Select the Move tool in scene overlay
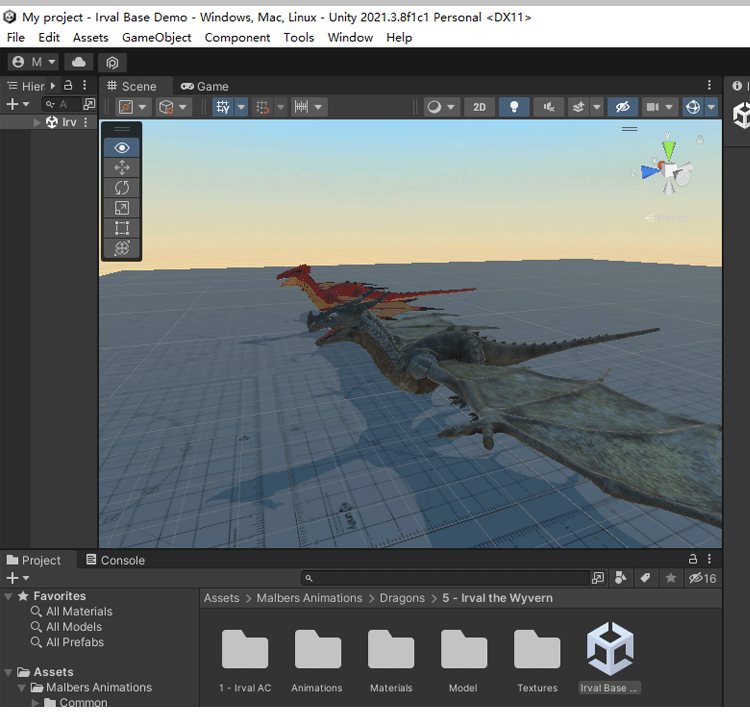750x720 pixels. (x=122, y=168)
